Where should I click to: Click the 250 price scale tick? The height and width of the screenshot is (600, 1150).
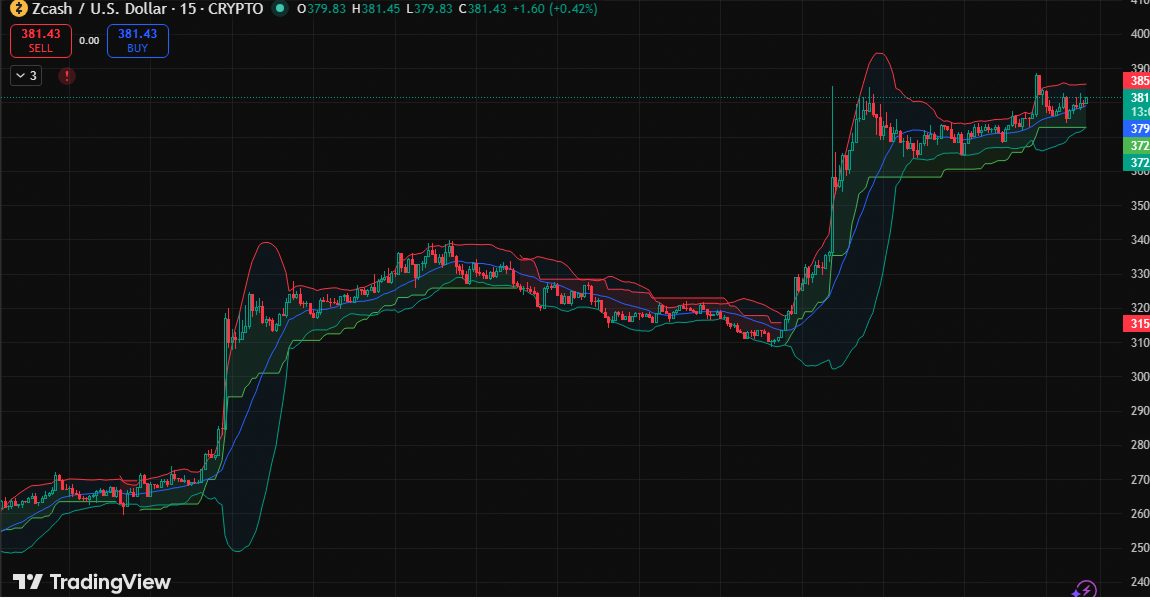click(1140, 547)
